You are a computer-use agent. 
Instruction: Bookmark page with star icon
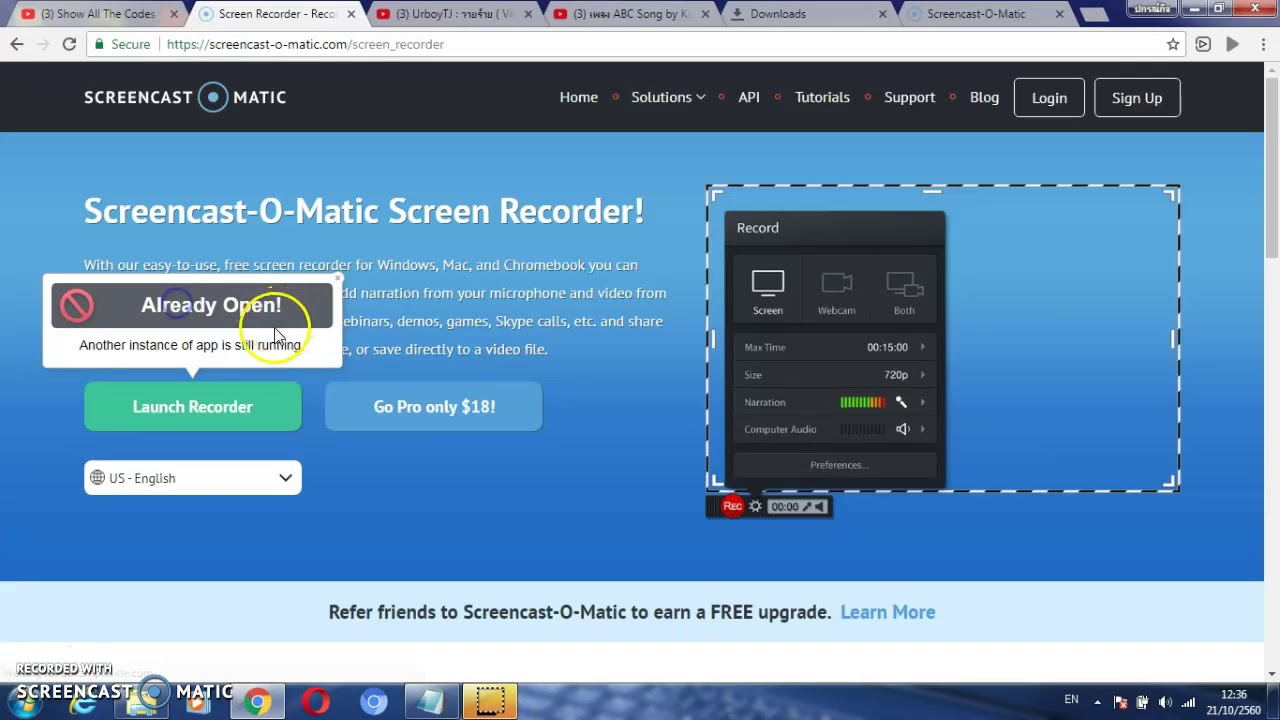1173,44
